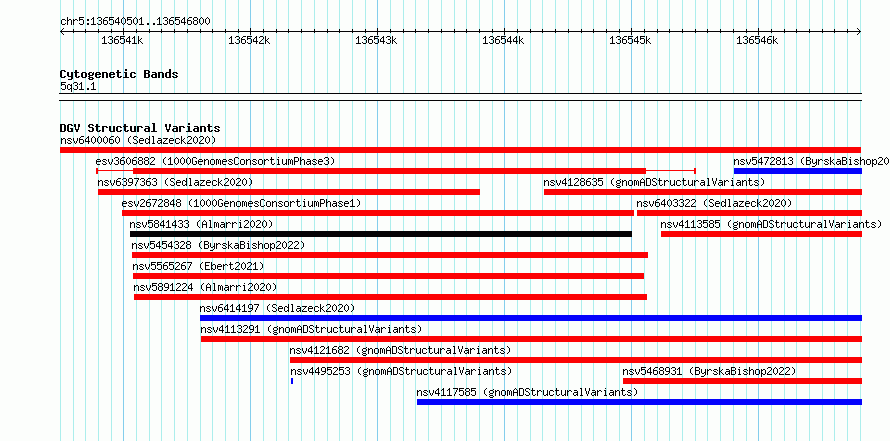
Task: Open nsv4117585 (gnomADStructuralVariants) label
Action: click(527, 392)
